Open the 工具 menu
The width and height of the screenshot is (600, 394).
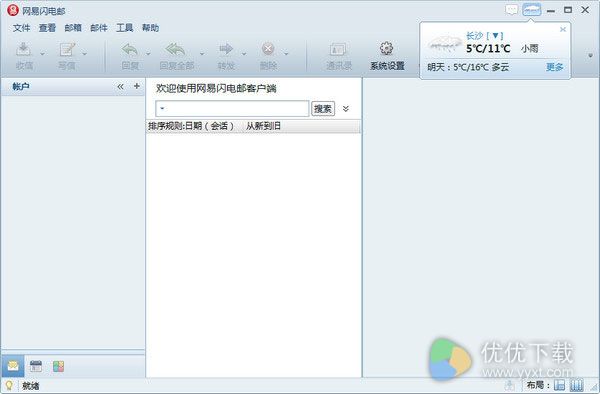click(x=124, y=28)
